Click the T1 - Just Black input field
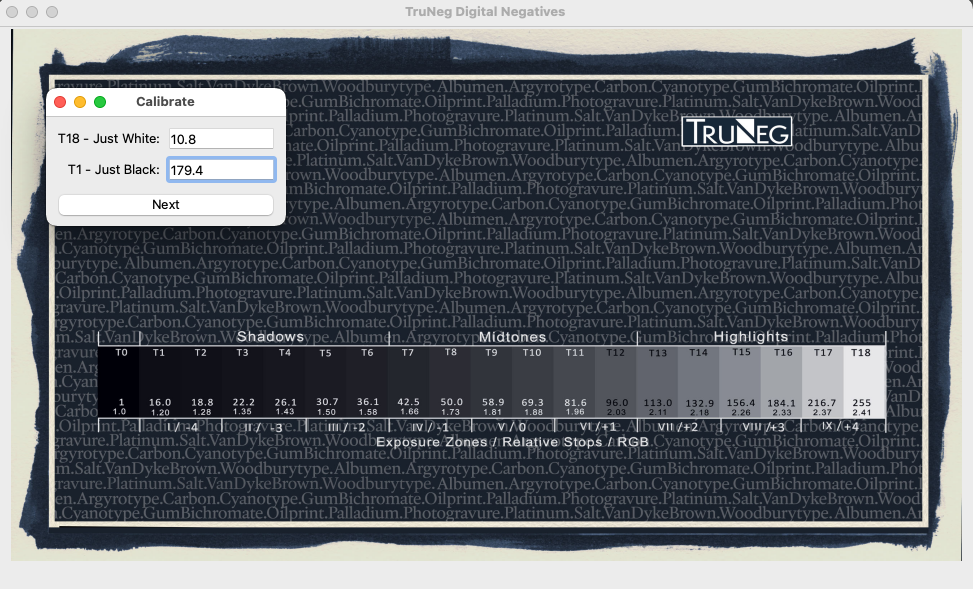 click(222, 169)
